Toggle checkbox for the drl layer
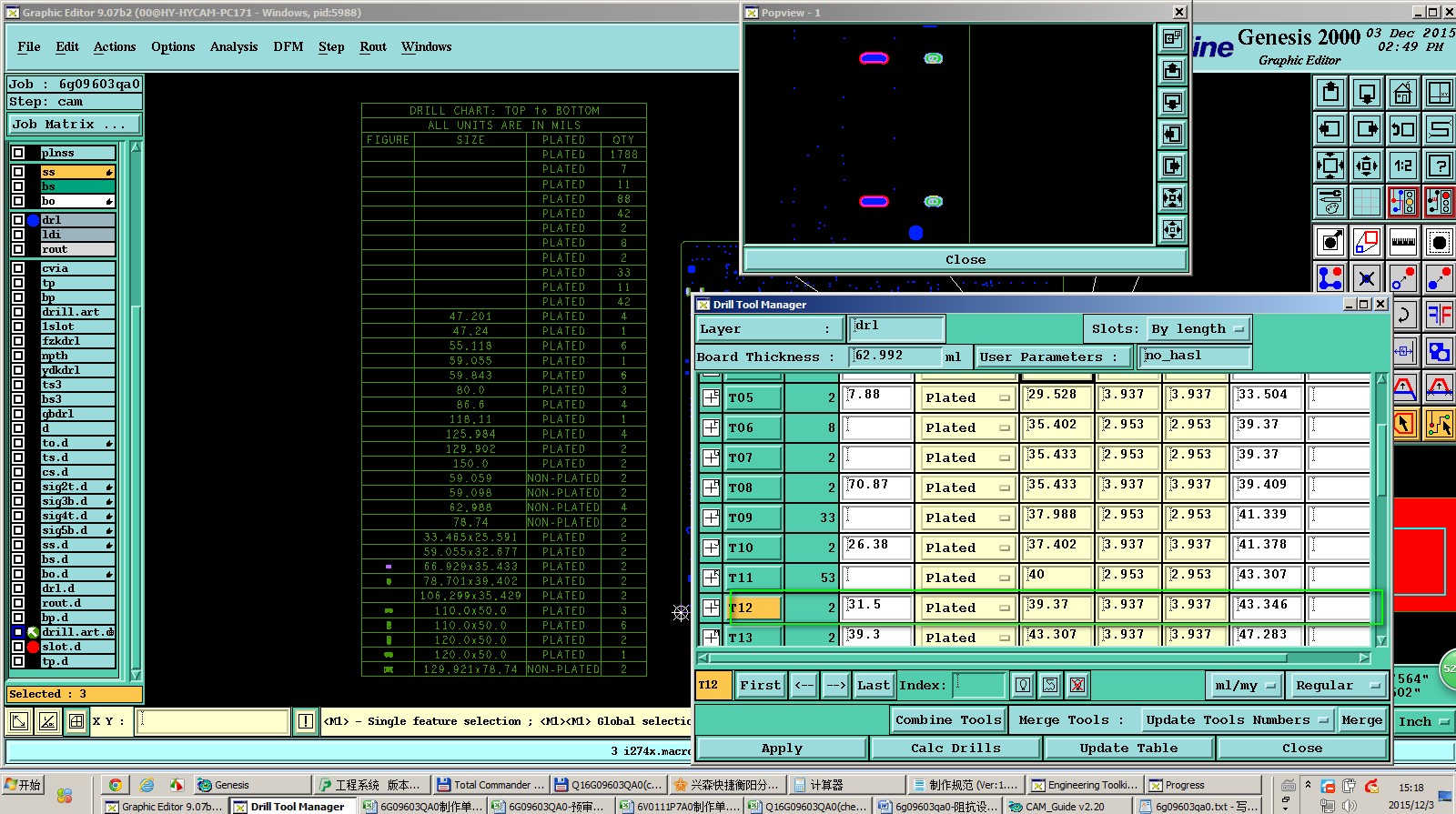This screenshot has height=814, width=1456. pos(18,220)
